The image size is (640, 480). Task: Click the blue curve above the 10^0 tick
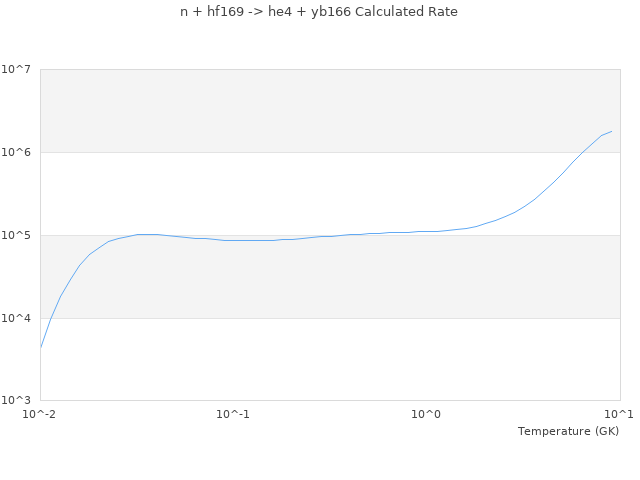point(426,232)
